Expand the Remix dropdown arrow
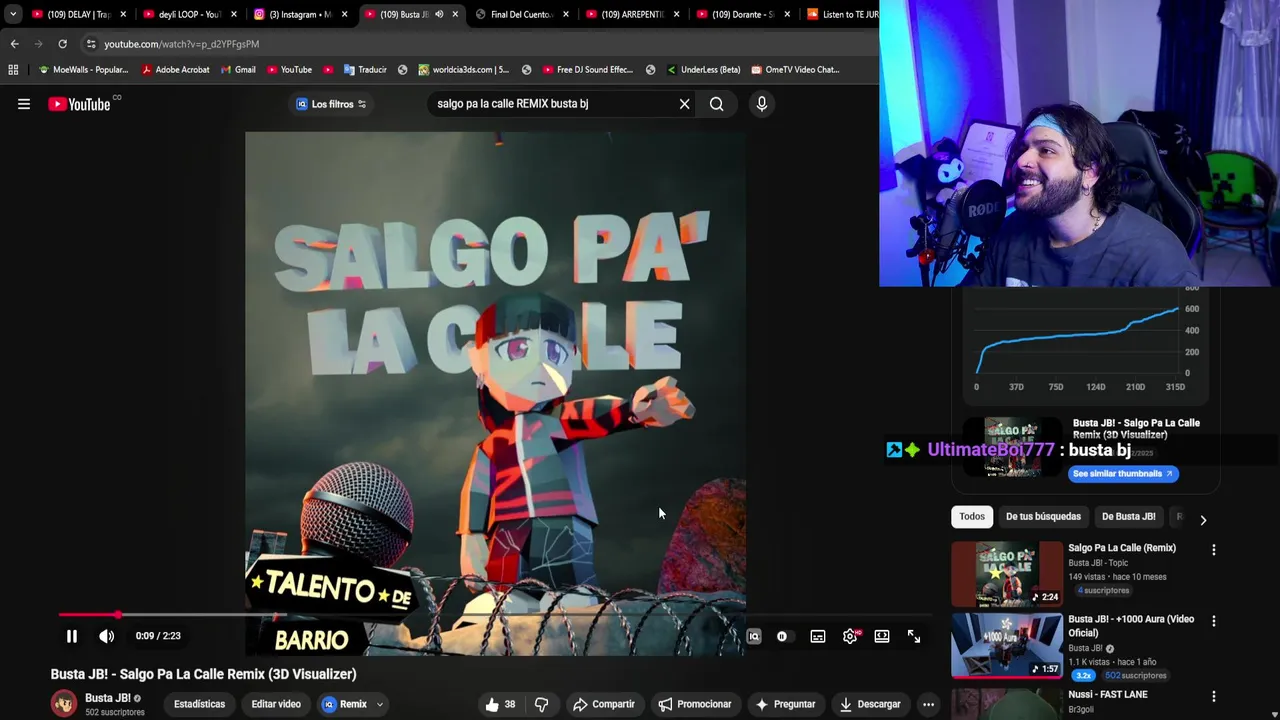Image resolution: width=1280 pixels, height=720 pixels. click(x=380, y=704)
